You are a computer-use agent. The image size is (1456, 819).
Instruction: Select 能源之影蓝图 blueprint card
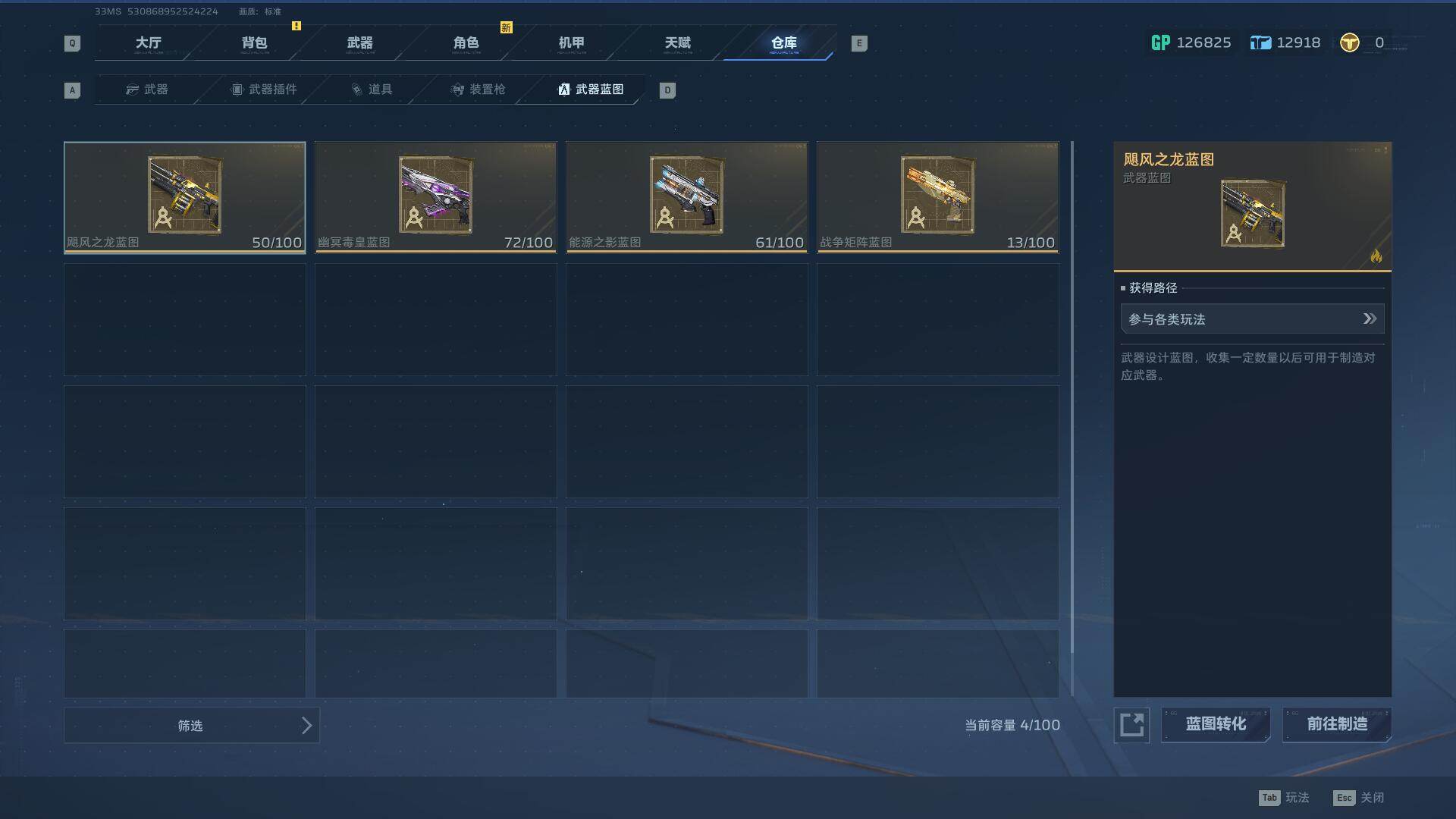coord(687,197)
